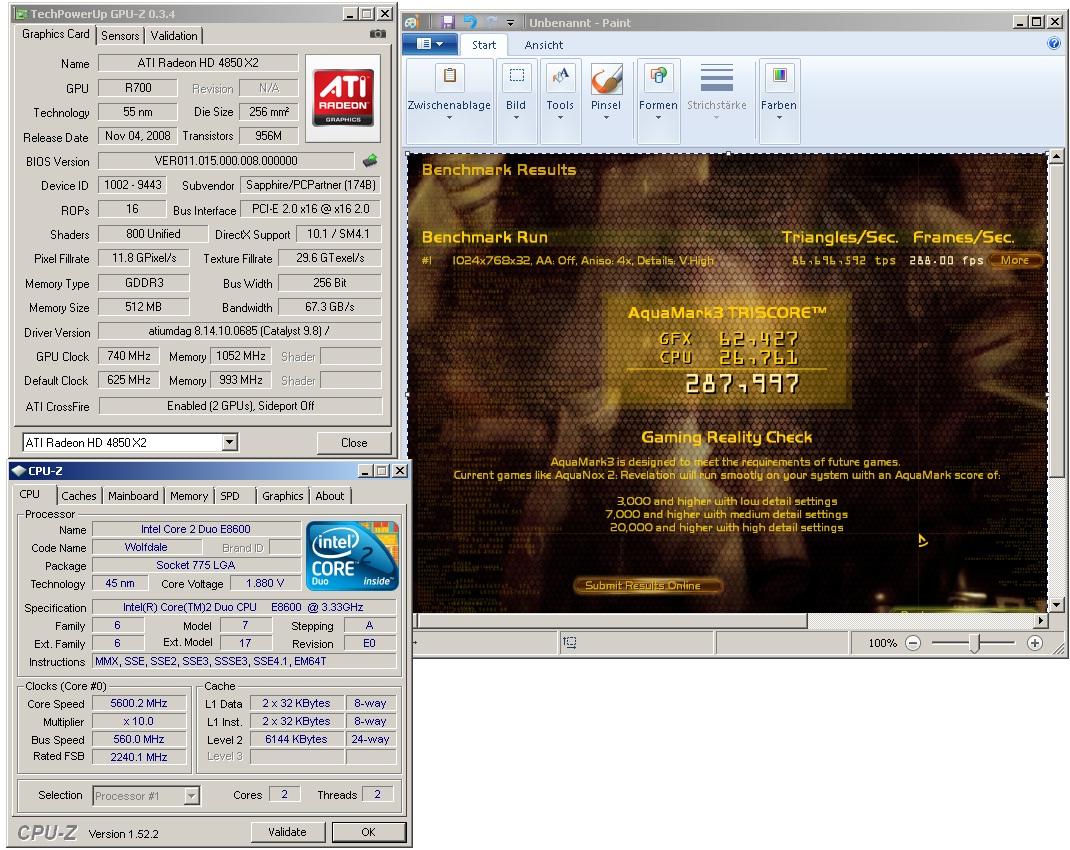Click the Formen shapes icon in Paint
The image size is (1070, 850).
[x=659, y=76]
